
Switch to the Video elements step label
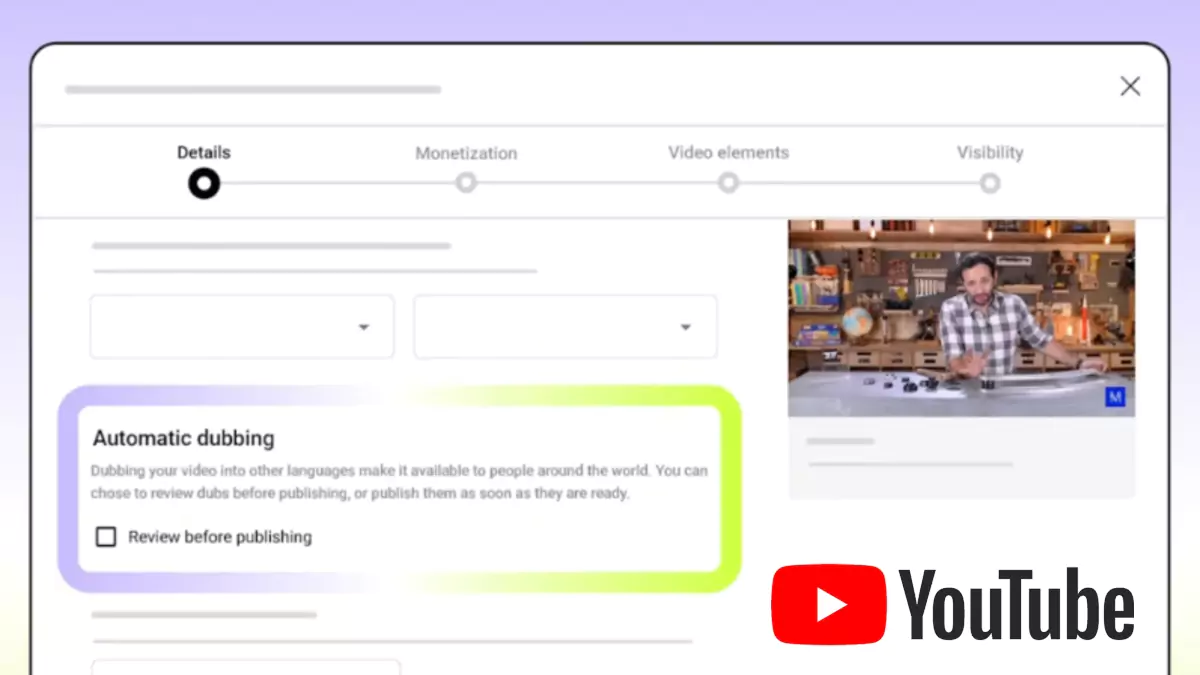[728, 152]
